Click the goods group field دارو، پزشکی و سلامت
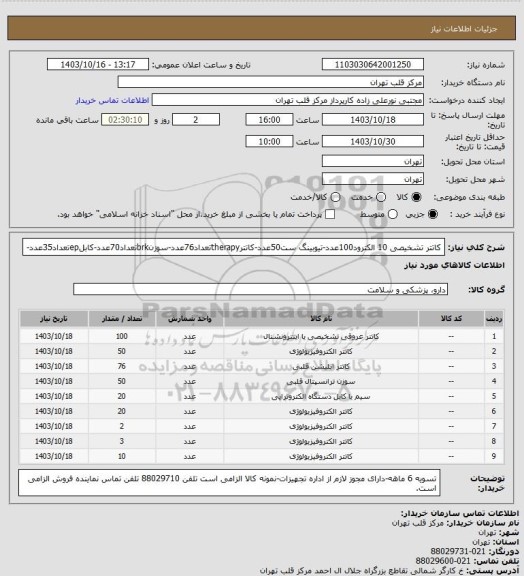524x576 pixels. click(261, 289)
